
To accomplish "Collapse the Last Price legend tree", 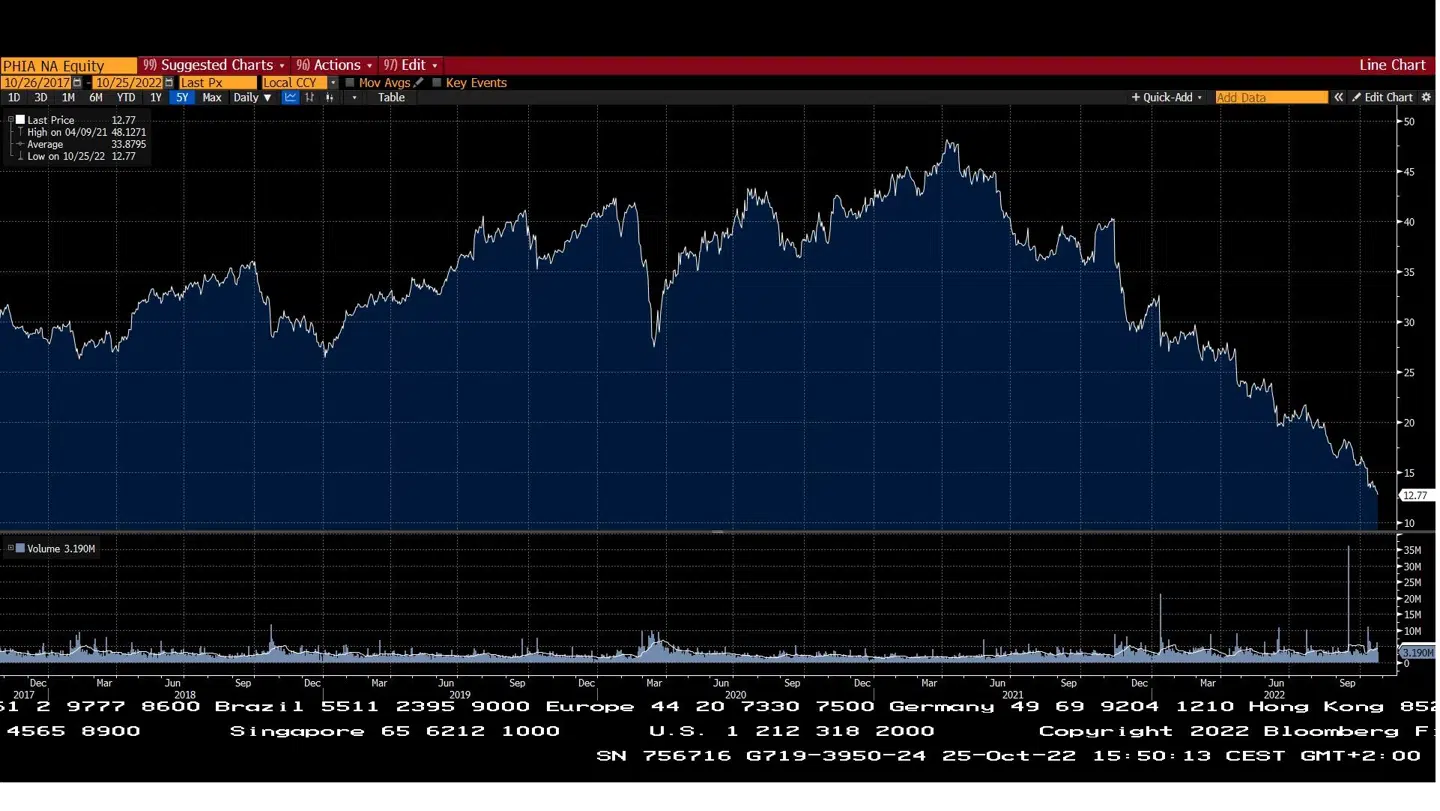I will (x=10, y=120).
